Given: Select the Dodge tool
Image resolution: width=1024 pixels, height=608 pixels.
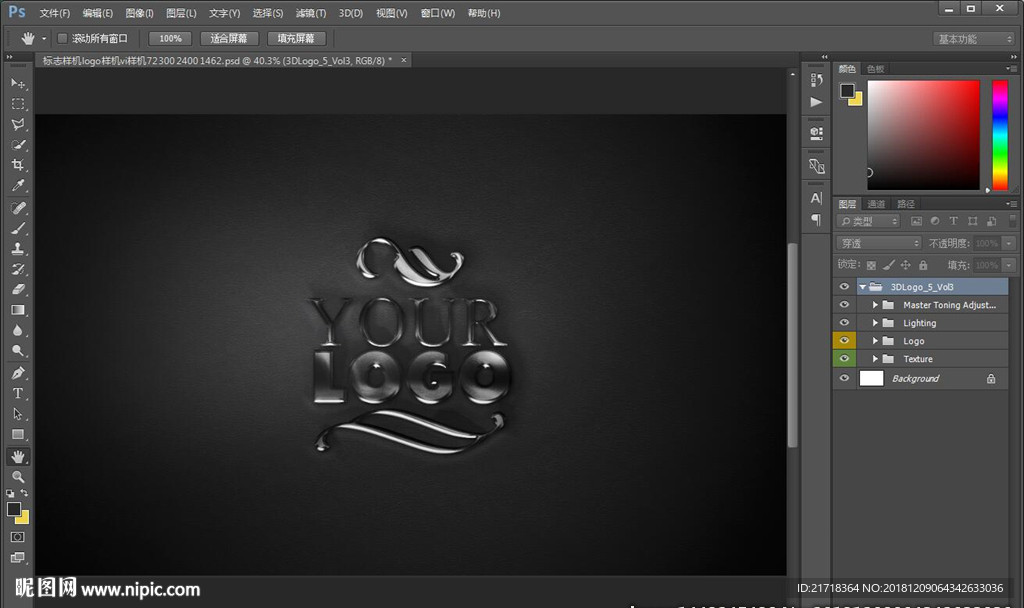Looking at the screenshot, I should tap(18, 351).
